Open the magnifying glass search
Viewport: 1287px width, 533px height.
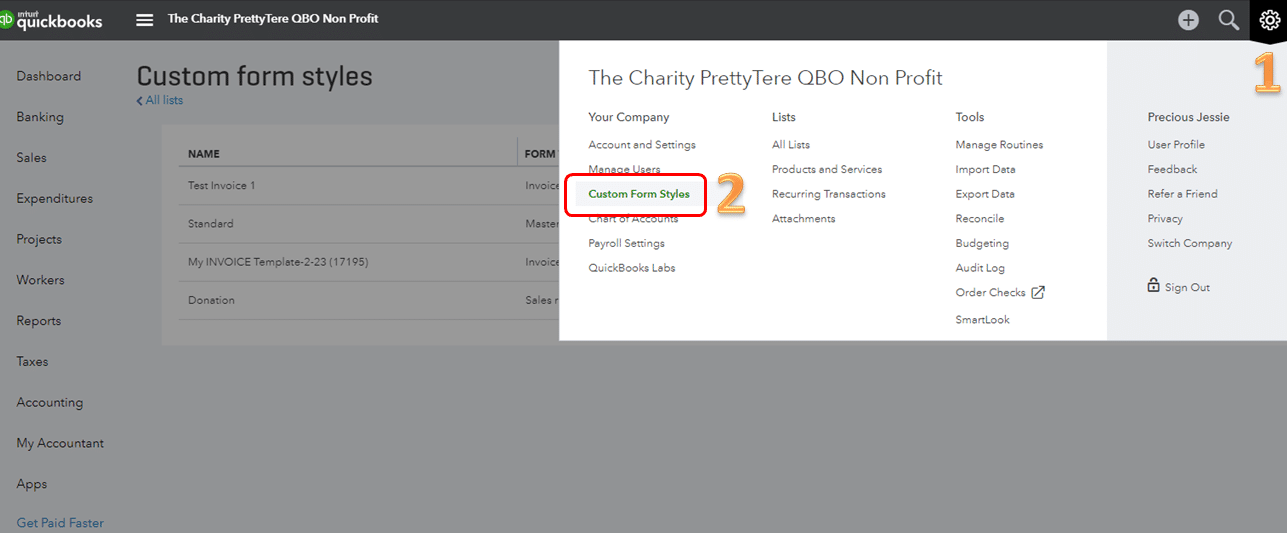pos(1229,20)
